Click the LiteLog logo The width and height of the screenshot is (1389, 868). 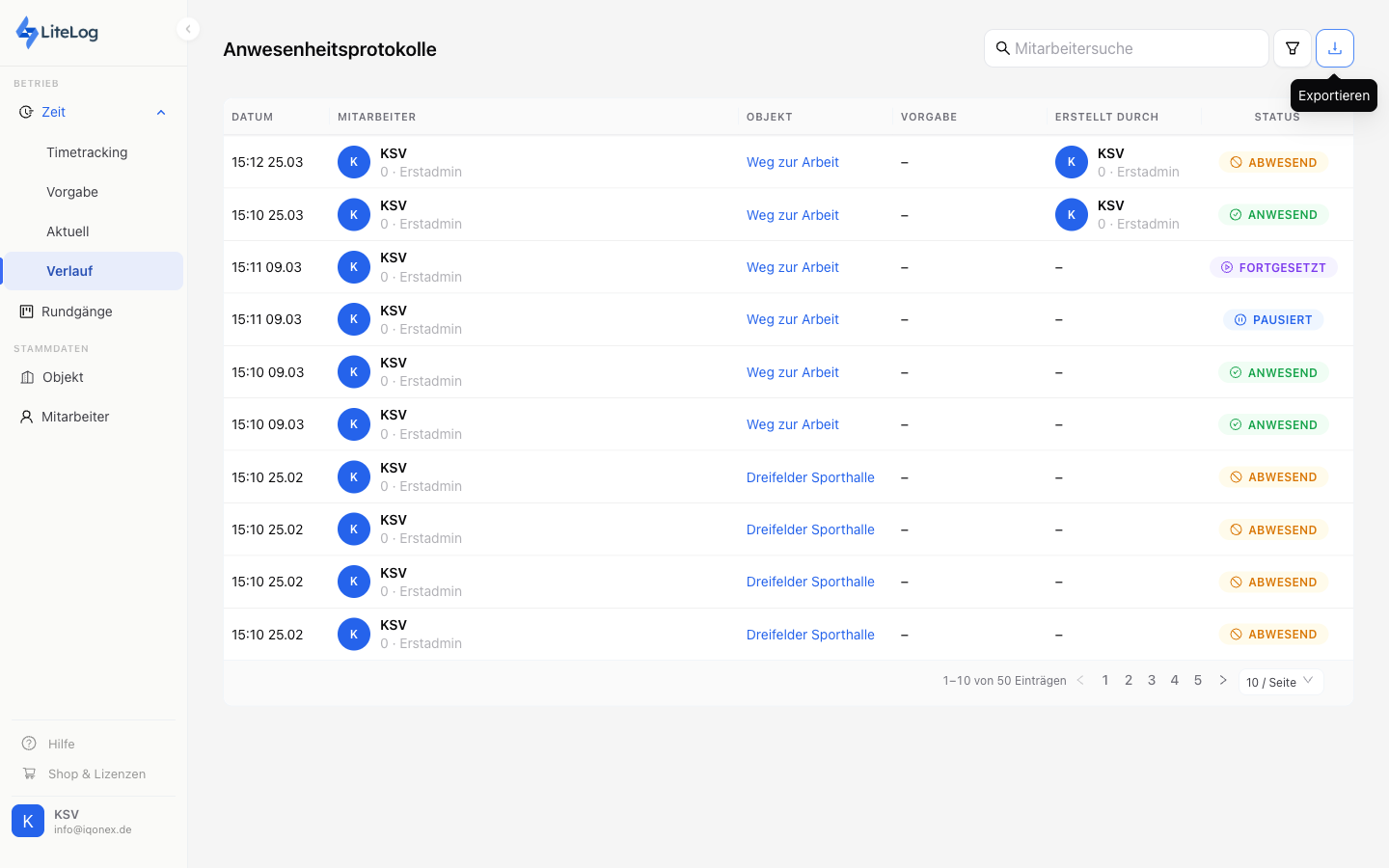(x=58, y=32)
